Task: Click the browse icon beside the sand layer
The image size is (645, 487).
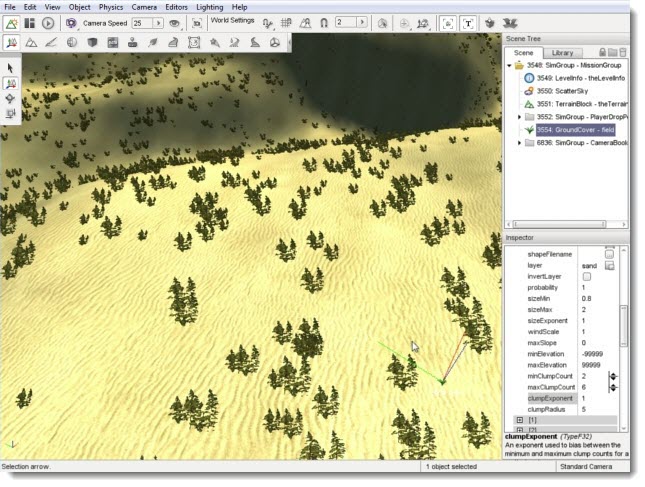Action: [x=609, y=265]
